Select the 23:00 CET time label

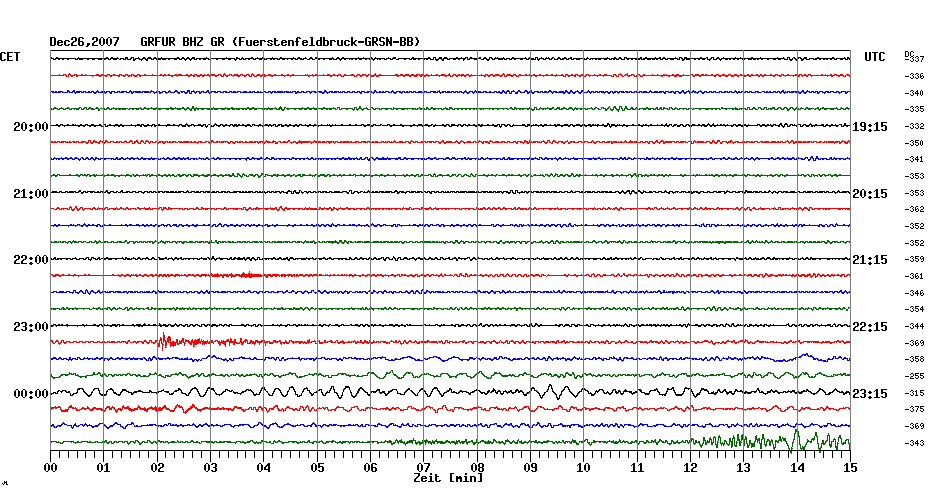[31, 327]
